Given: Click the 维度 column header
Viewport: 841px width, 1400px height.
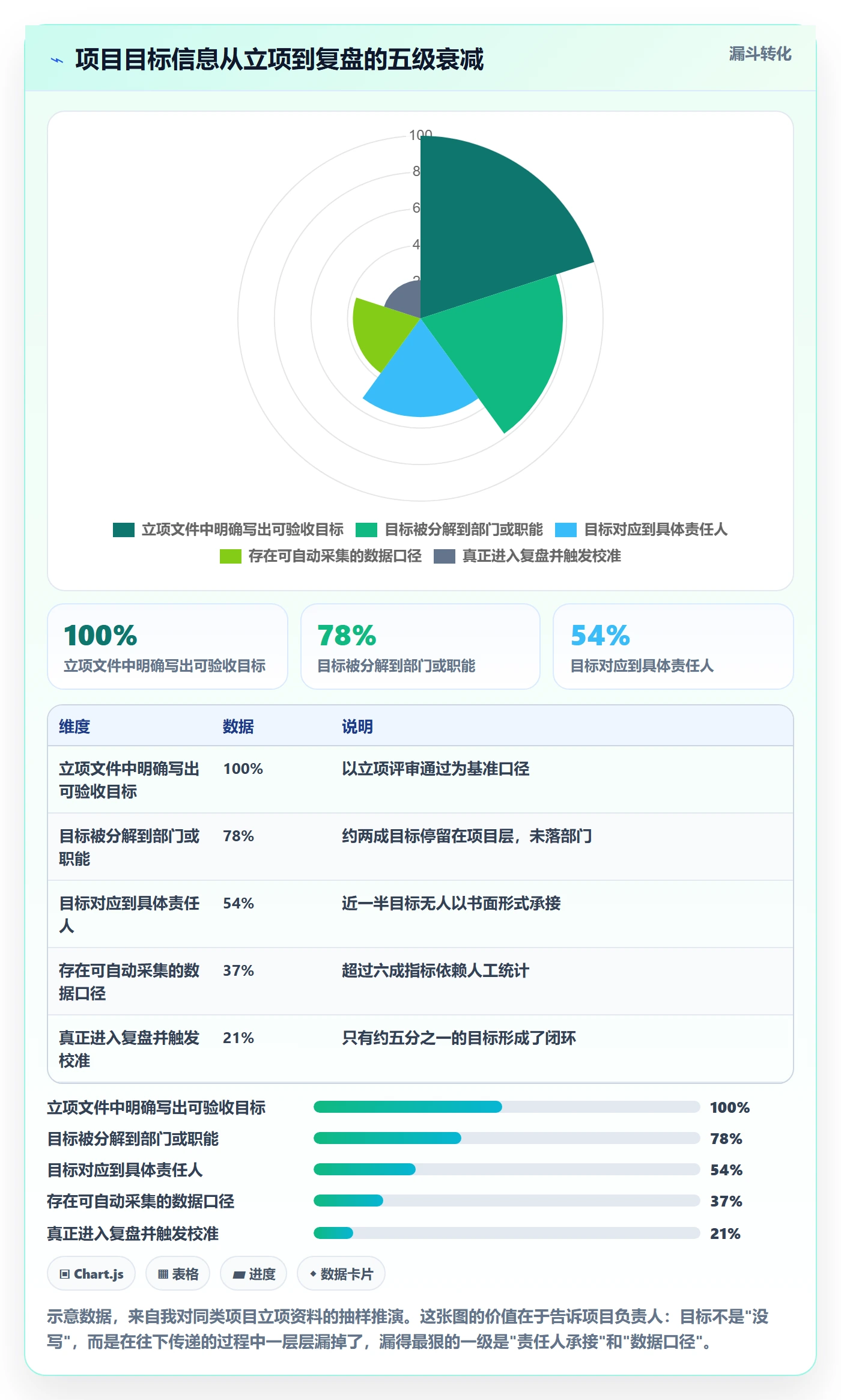Looking at the screenshot, I should click(x=74, y=727).
